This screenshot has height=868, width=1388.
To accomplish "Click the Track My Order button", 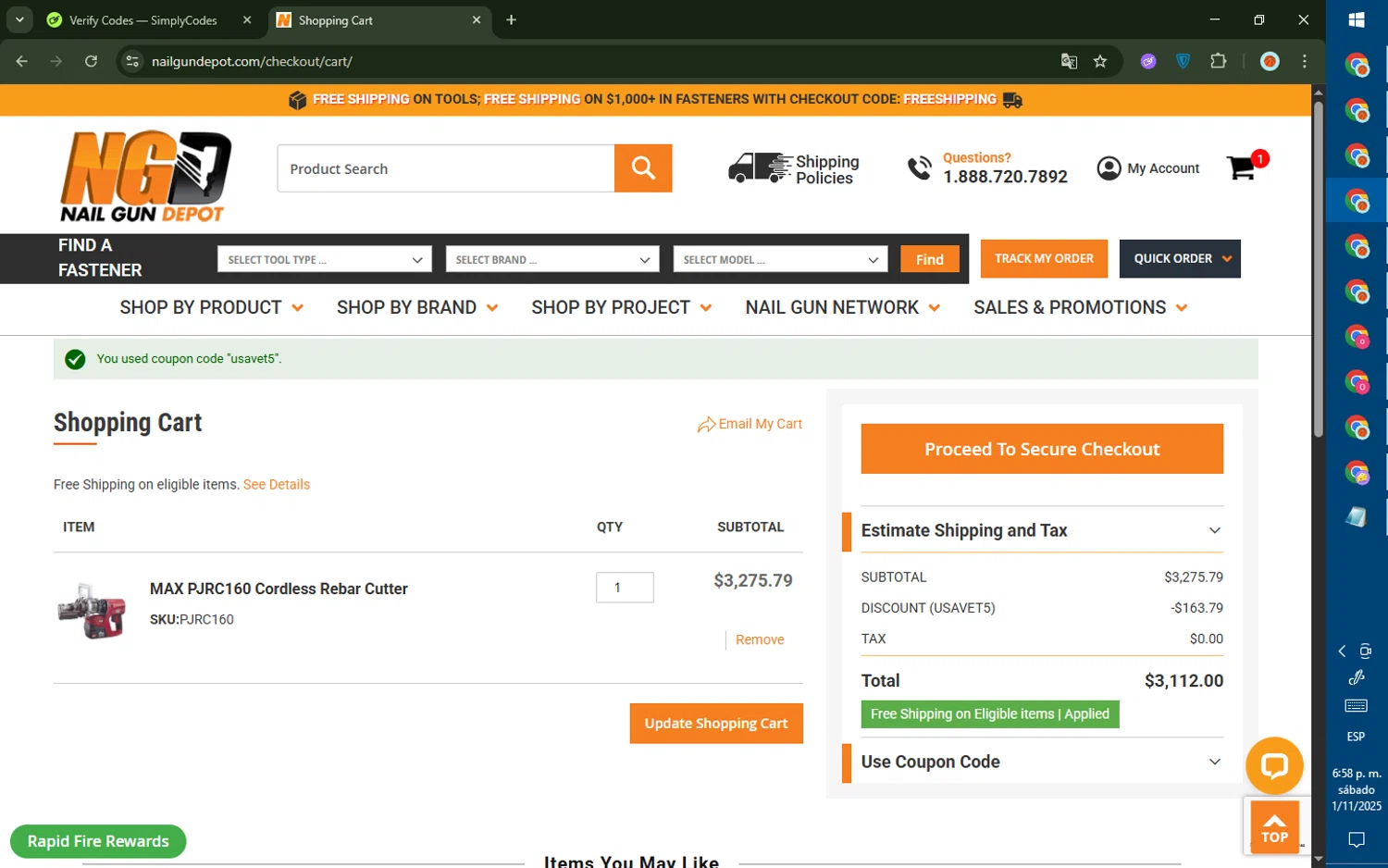I will click(1044, 258).
